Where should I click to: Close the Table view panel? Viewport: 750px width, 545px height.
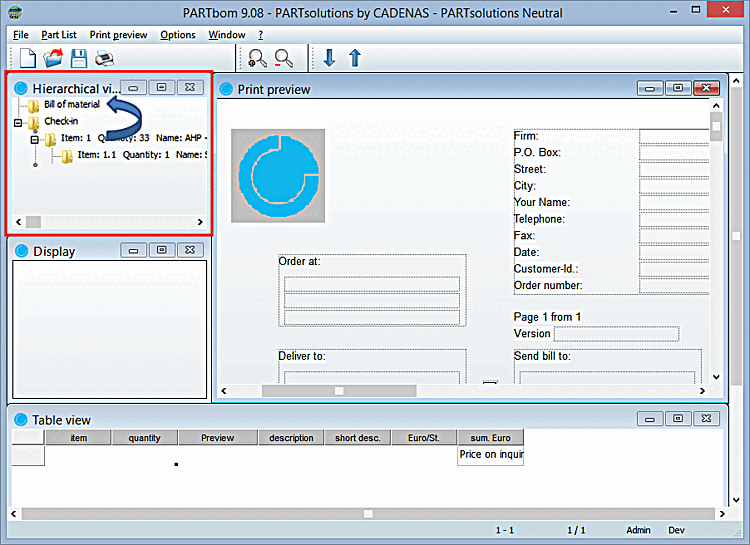pyautogui.click(x=706, y=419)
